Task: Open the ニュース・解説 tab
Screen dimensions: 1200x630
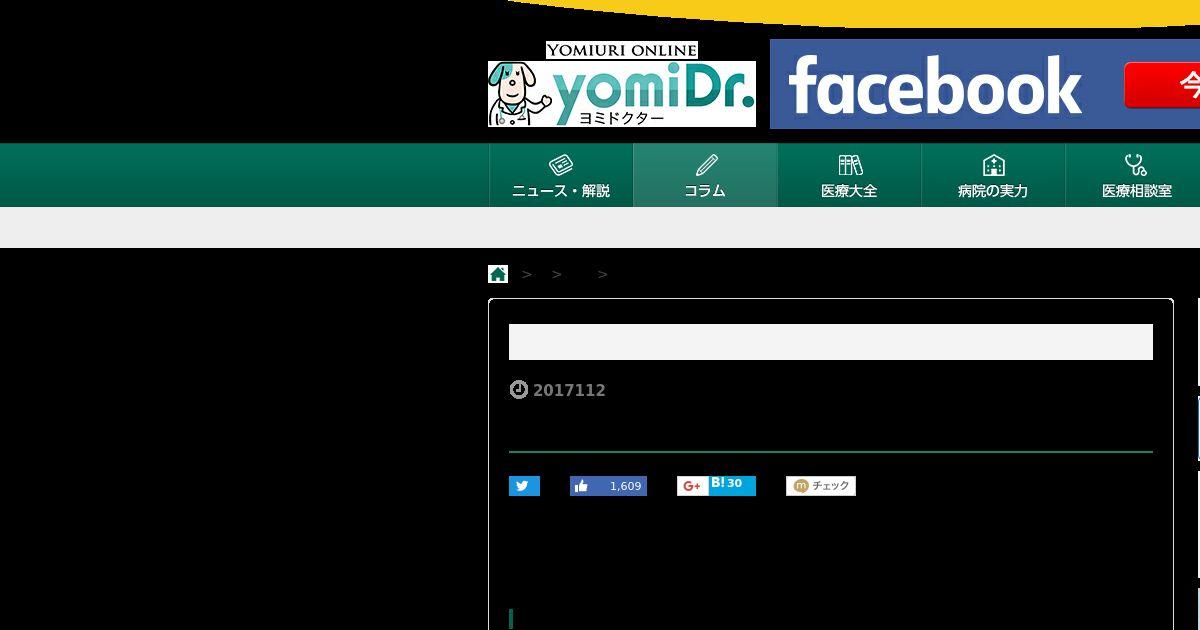Action: pyautogui.click(x=561, y=175)
